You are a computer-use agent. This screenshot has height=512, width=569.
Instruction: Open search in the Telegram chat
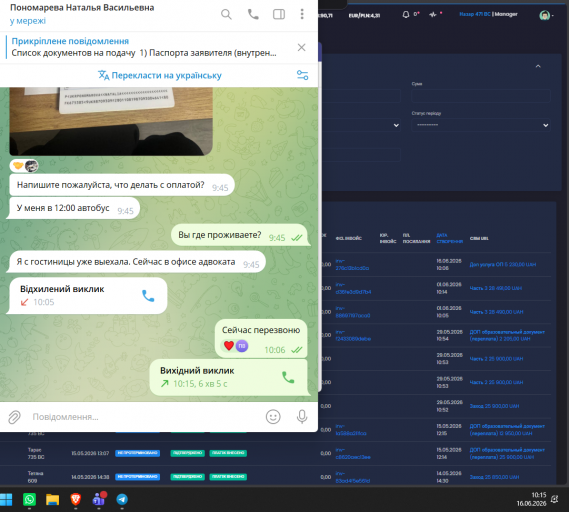pos(226,15)
